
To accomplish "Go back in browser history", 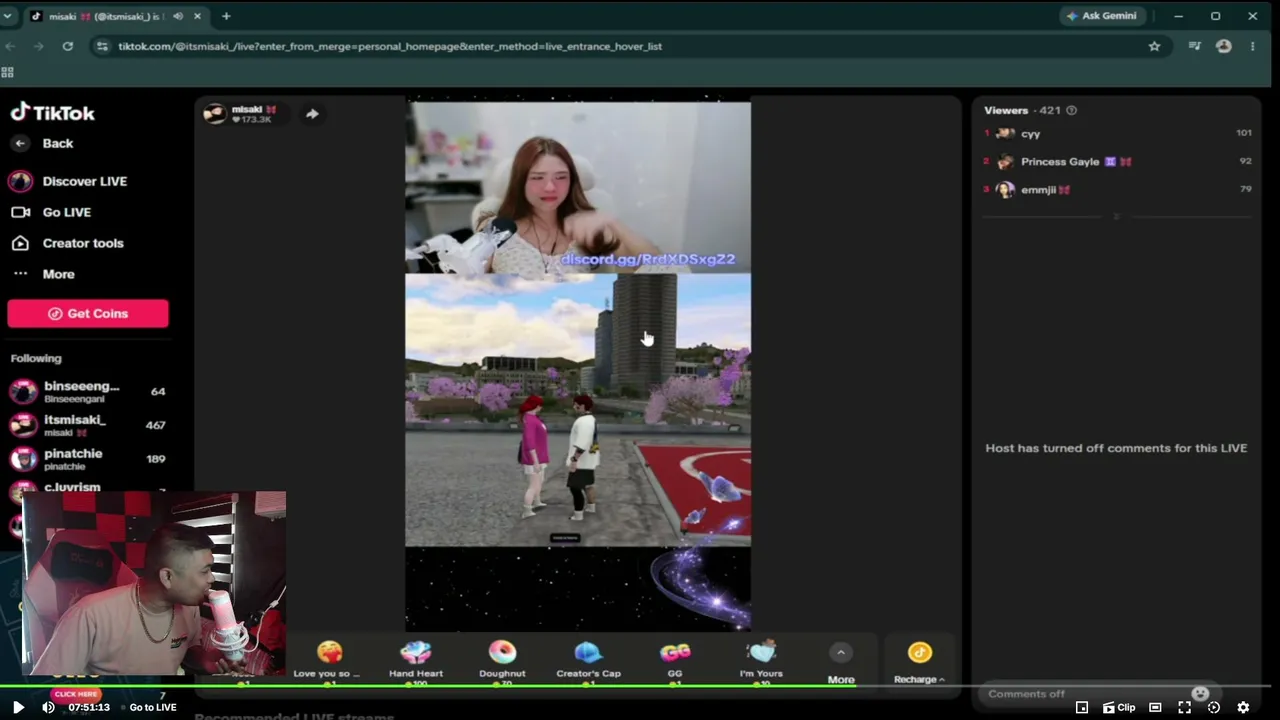I will click(10, 46).
